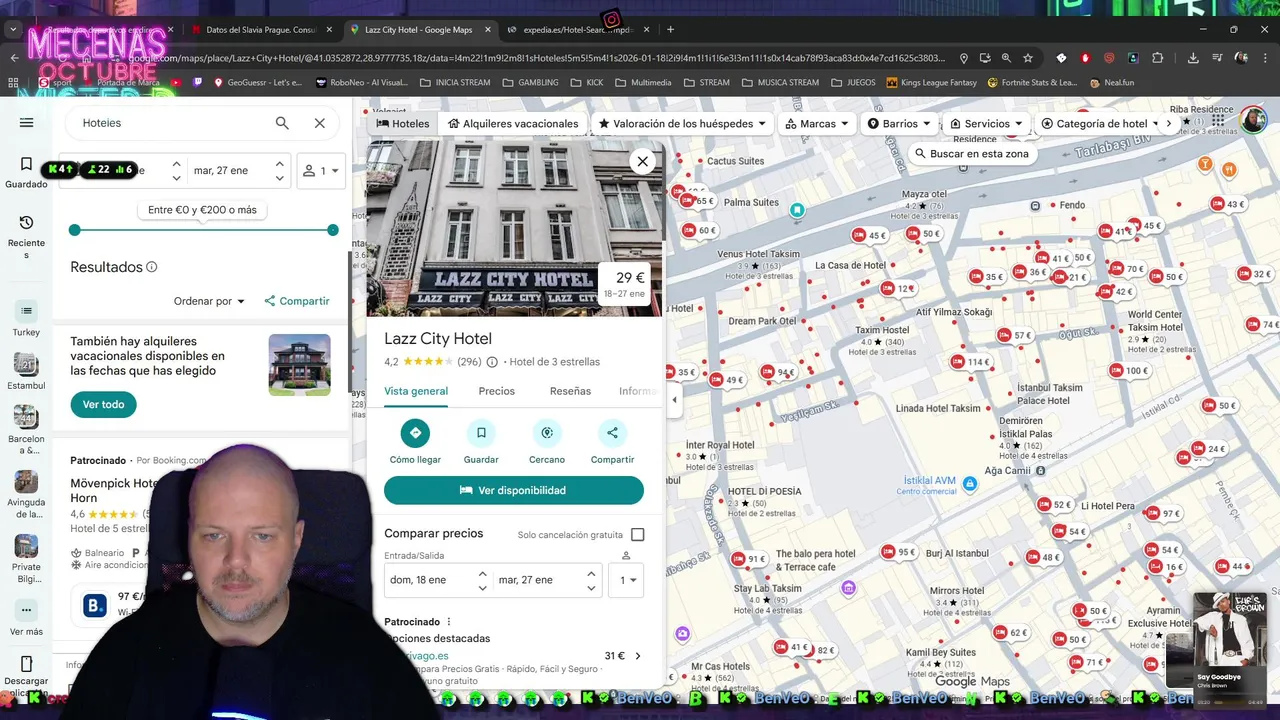The height and width of the screenshot is (720, 1280).
Task: Switch to the Vista general tab
Action: tap(416, 391)
